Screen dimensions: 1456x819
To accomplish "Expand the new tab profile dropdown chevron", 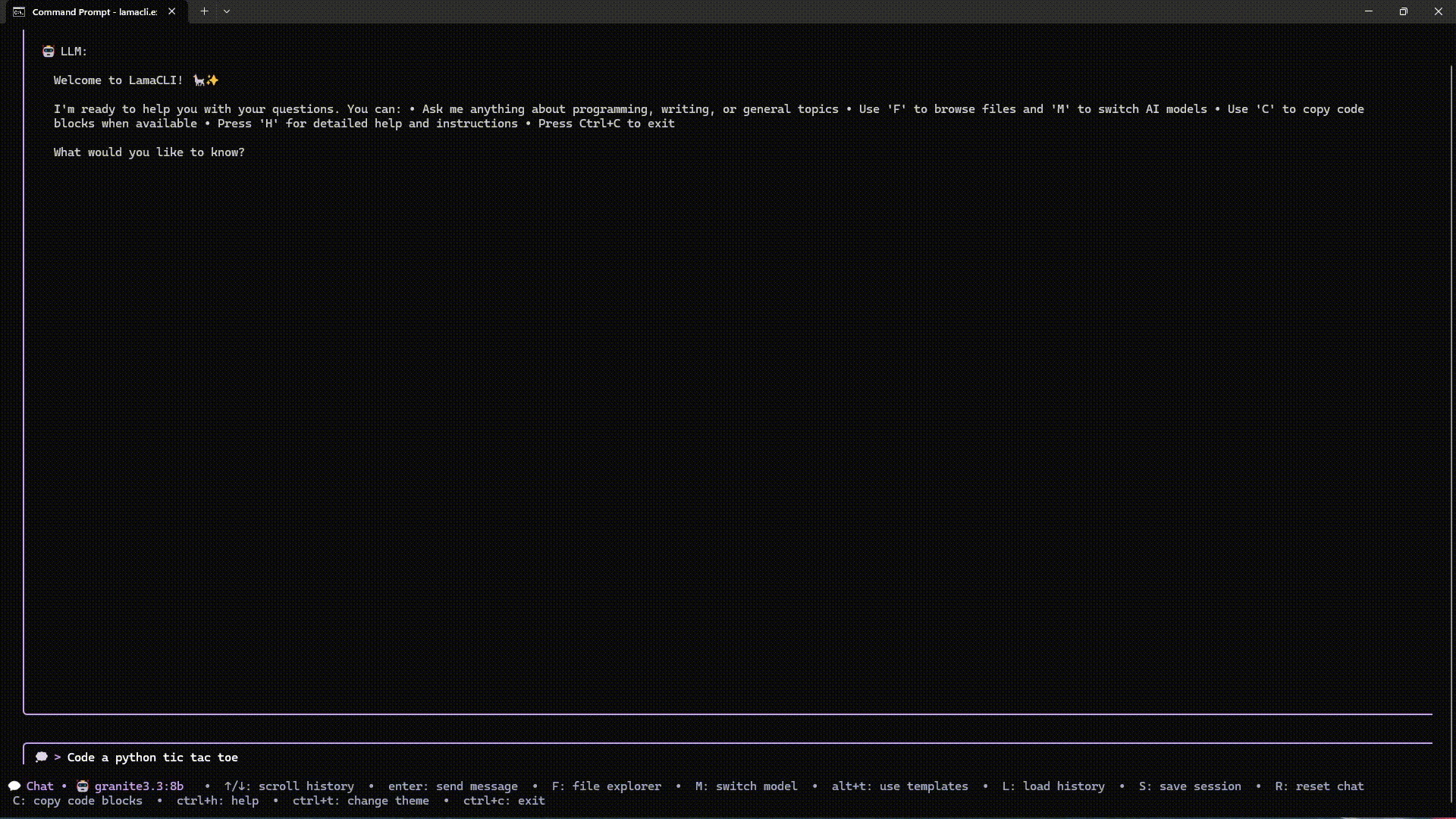I will coord(227,11).
